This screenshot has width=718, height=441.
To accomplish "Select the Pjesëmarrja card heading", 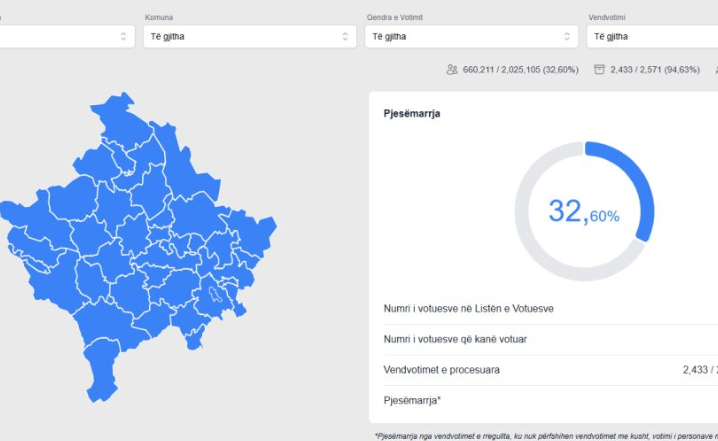I will [x=412, y=114].
